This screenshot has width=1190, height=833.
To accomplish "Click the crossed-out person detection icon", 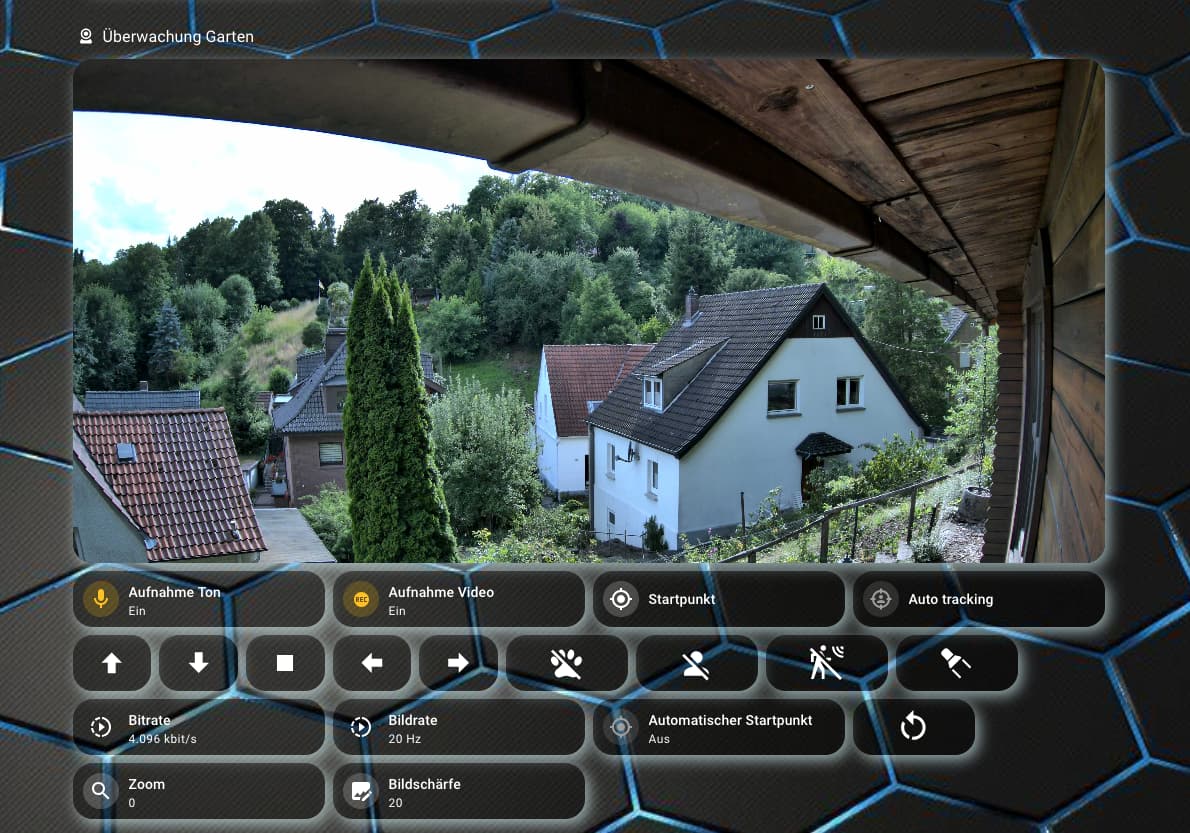I will [696, 663].
